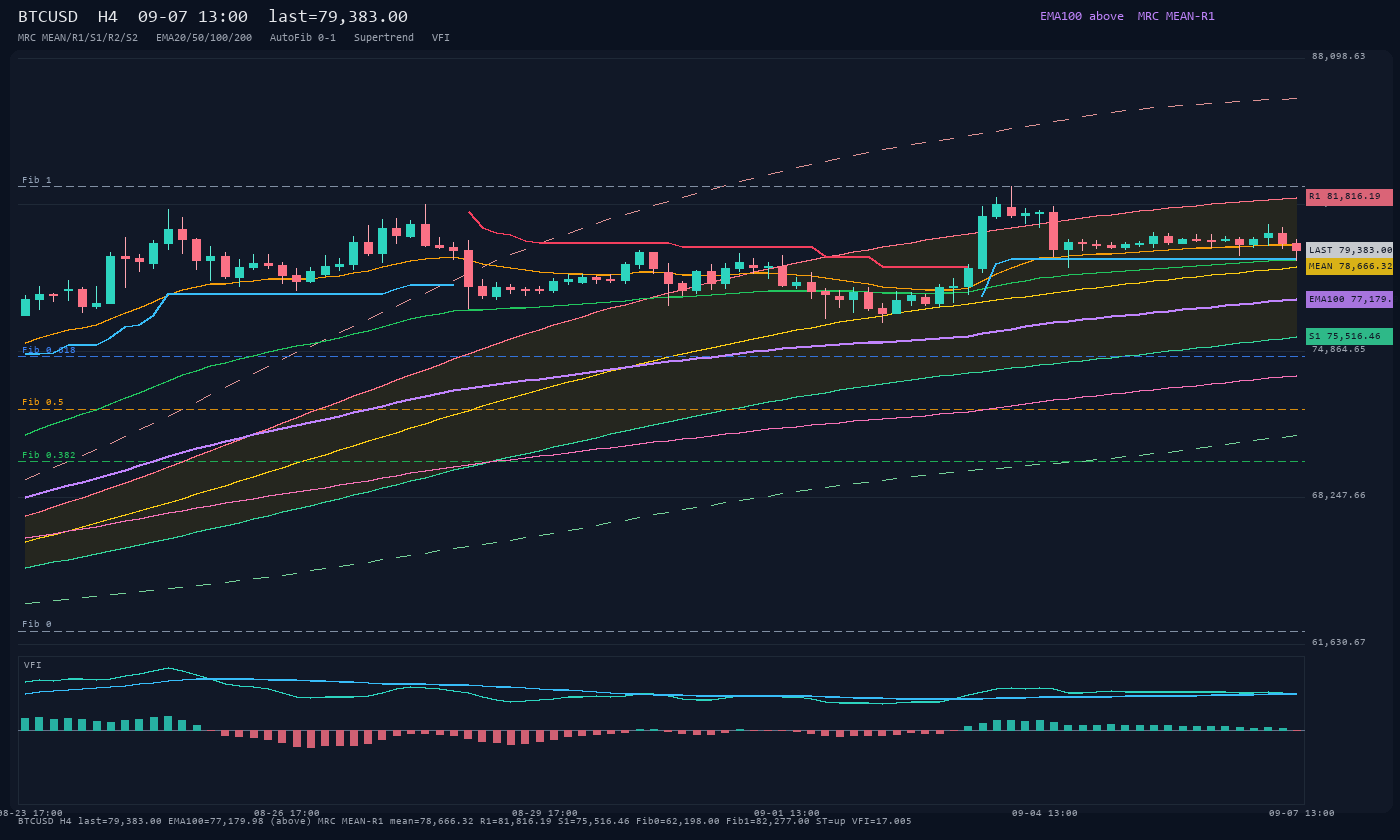This screenshot has width=1400, height=840.
Task: Click the 08-26 17:00 time axis label
Action: pyautogui.click(x=287, y=813)
